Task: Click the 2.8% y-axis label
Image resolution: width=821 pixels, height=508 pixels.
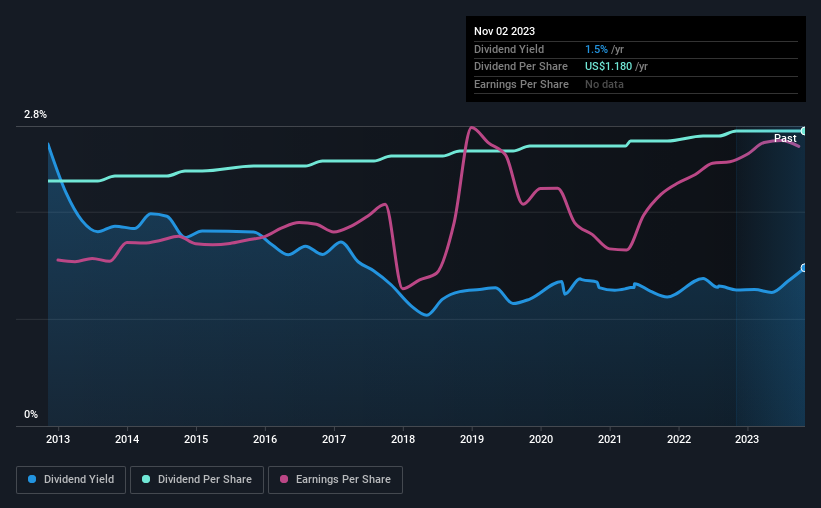Action: pos(35,115)
